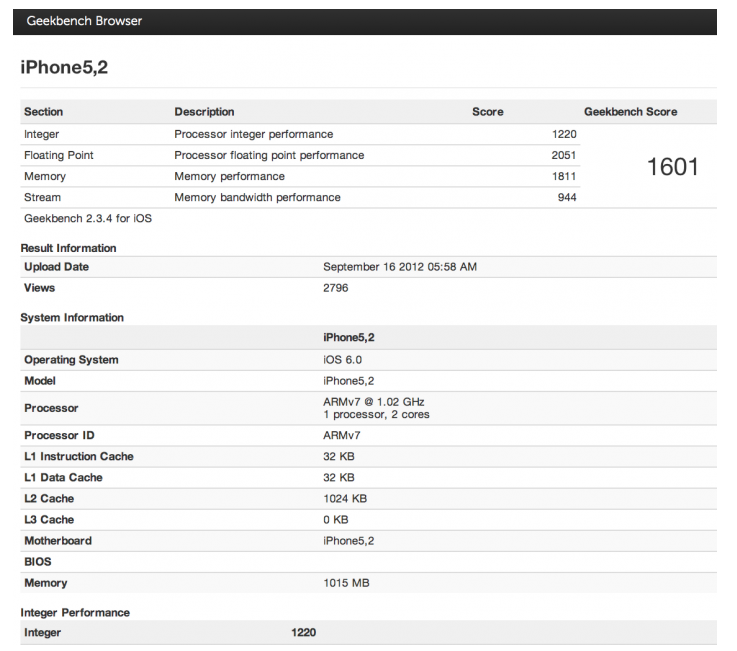The image size is (737, 651).
Task: Select 'Geekbench 2.3.4 for iOS' text
Action: 88,219
